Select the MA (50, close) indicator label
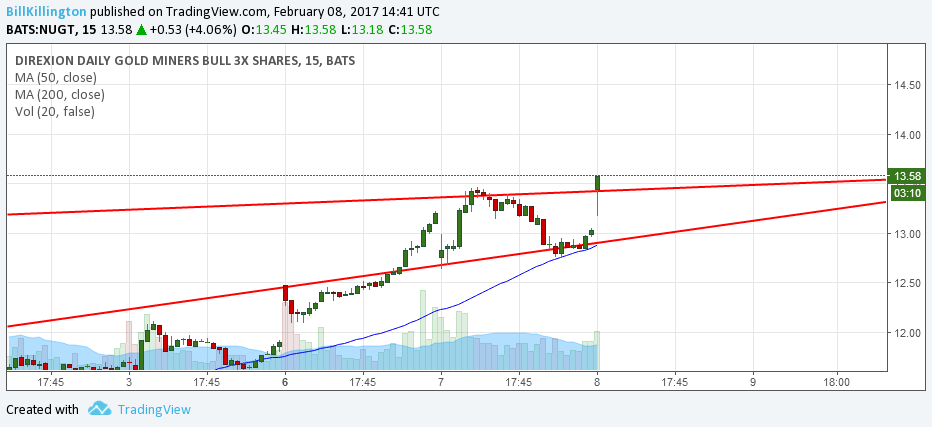 56,77
